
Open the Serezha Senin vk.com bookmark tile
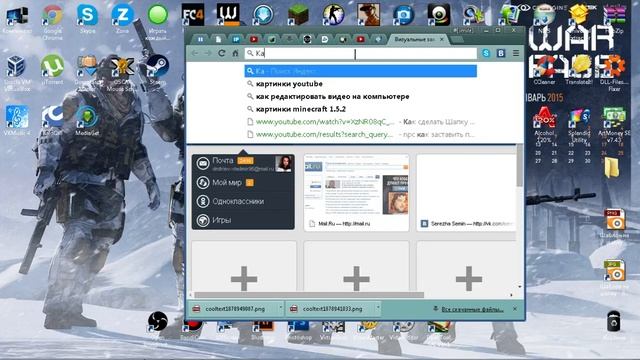467,192
